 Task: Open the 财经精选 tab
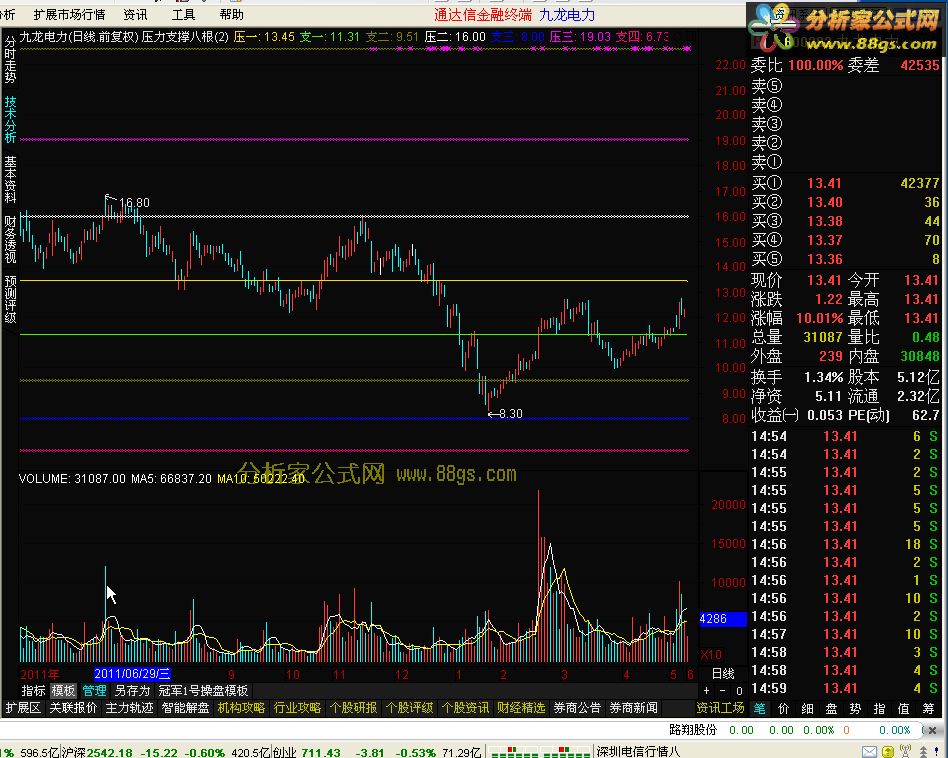[521, 708]
